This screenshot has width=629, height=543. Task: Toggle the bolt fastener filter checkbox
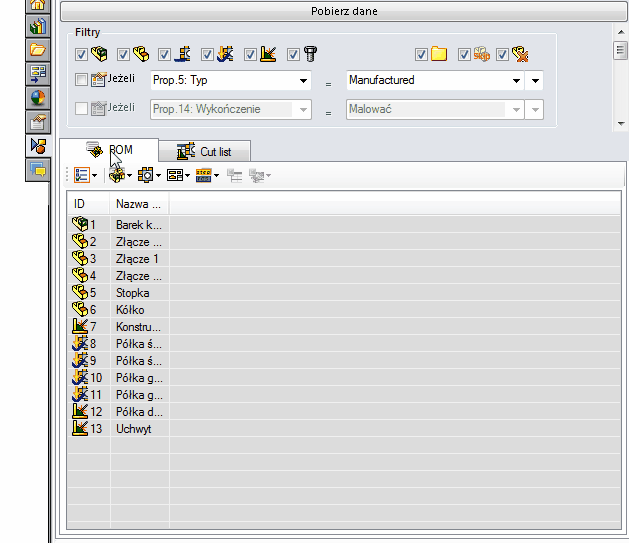(x=293, y=55)
